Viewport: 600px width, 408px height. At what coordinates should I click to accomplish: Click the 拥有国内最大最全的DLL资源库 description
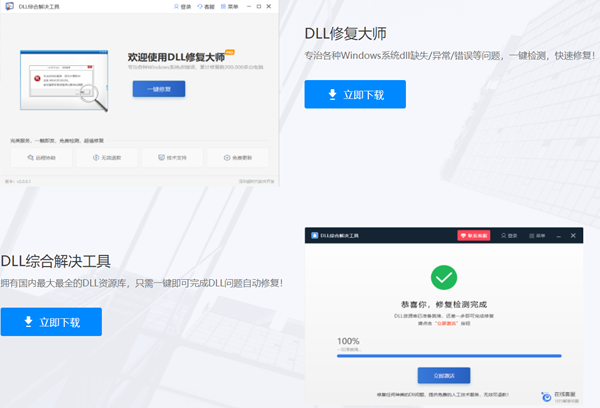142,283
